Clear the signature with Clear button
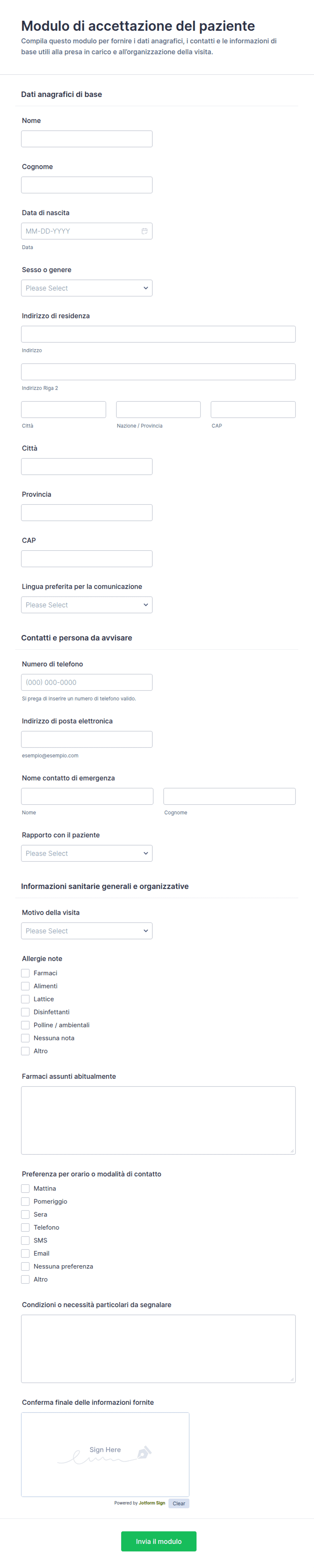Image resolution: width=314 pixels, height=1568 pixels. (x=179, y=1503)
